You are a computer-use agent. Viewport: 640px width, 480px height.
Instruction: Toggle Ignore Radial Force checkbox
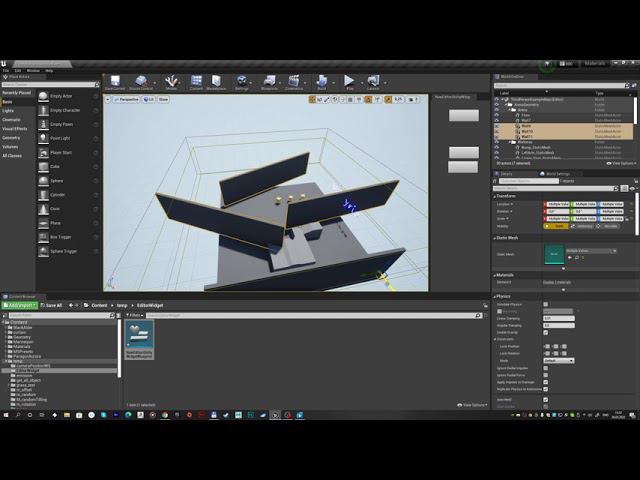click(546, 375)
